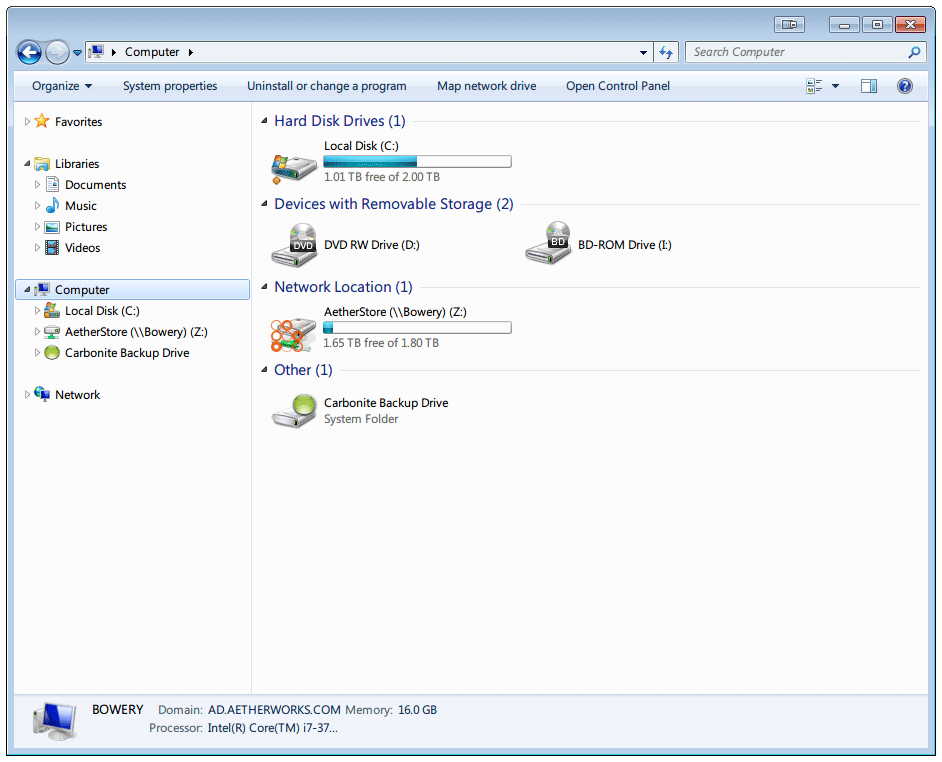Select the Hard Disk Drives (1) header
Screen dimensions: 942x762
click(339, 121)
